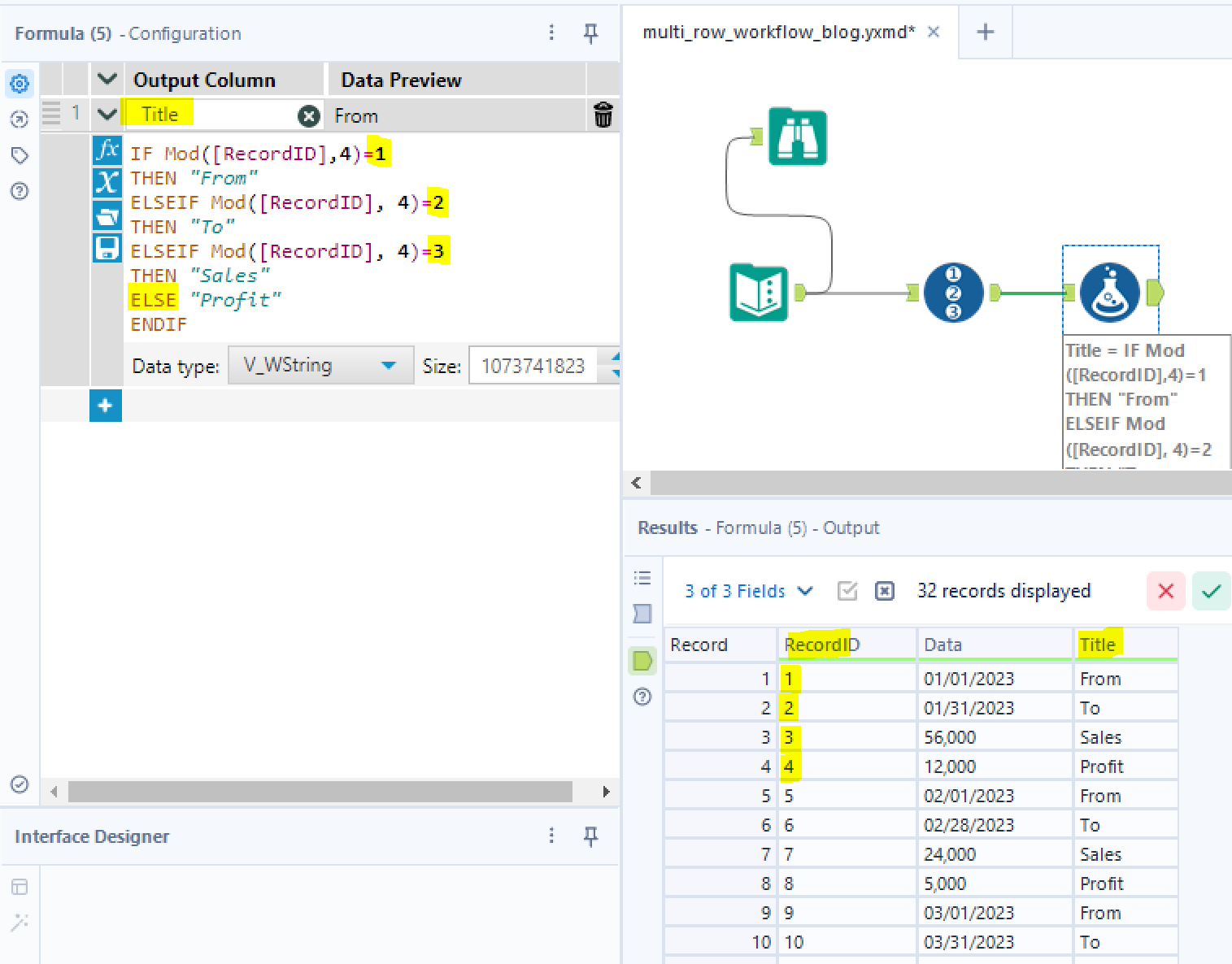Open the Data type V_WString dropdown
The width and height of the screenshot is (1232, 964).
pos(320,366)
